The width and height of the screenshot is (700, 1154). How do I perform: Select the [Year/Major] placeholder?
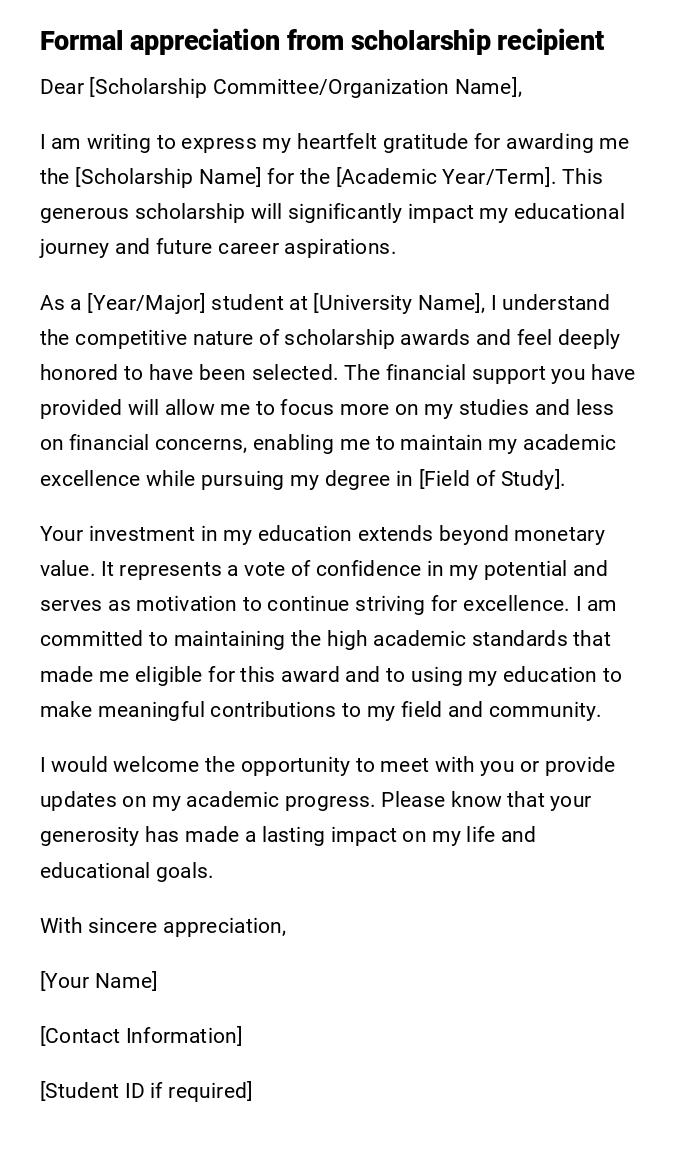[146, 303]
